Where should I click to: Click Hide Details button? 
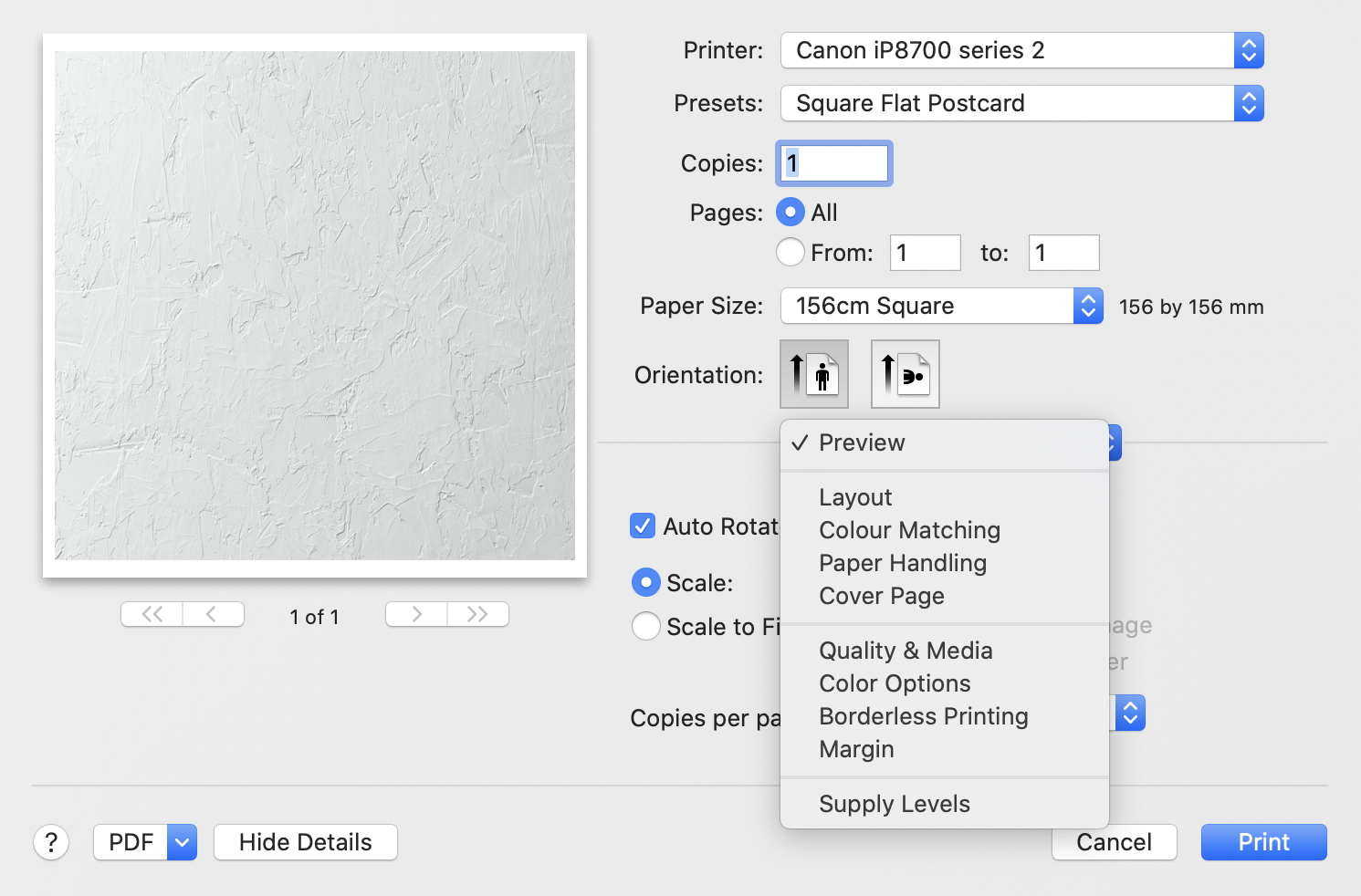[305, 842]
